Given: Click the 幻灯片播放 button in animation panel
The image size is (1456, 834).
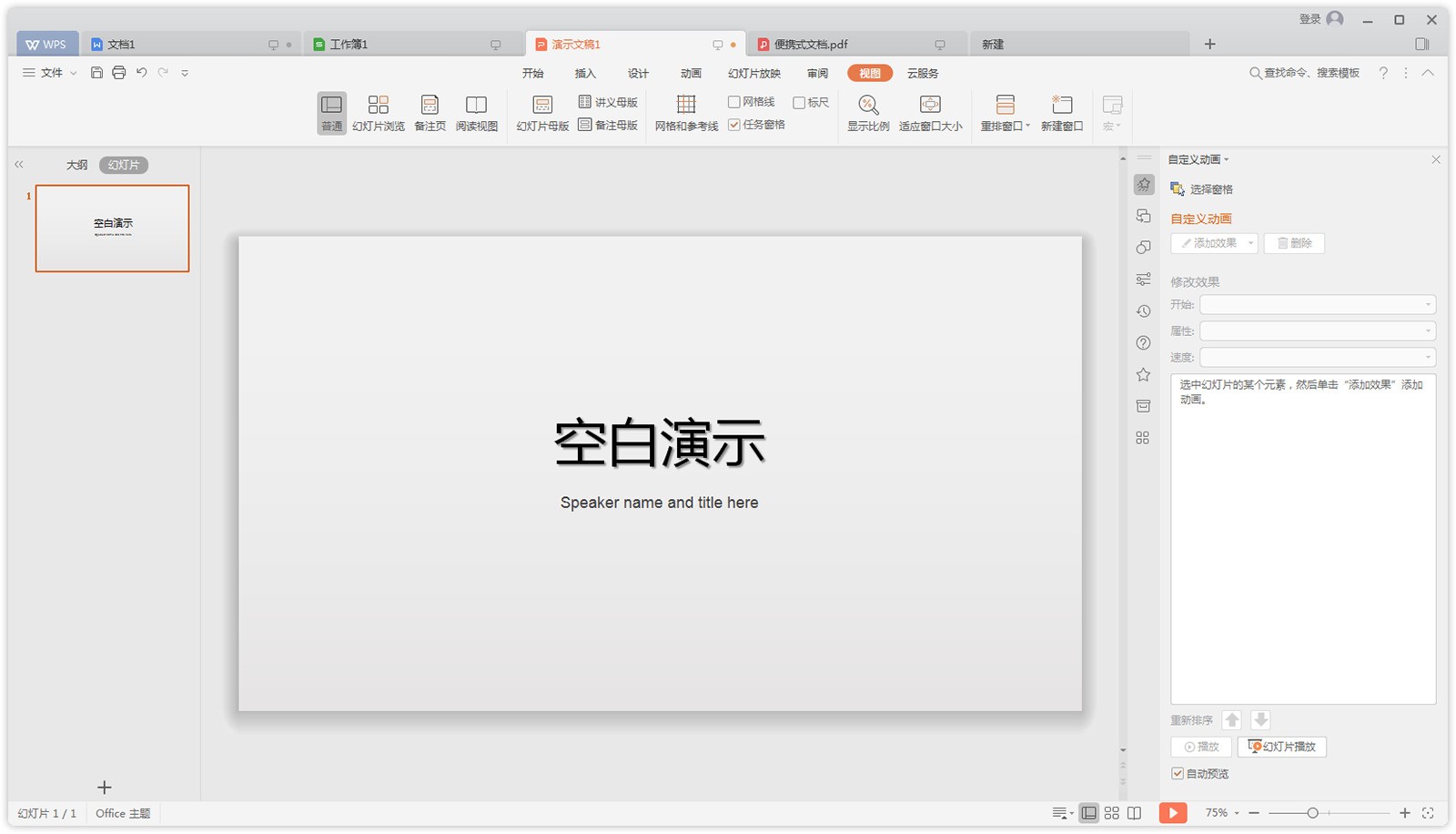Looking at the screenshot, I should tap(1280, 747).
